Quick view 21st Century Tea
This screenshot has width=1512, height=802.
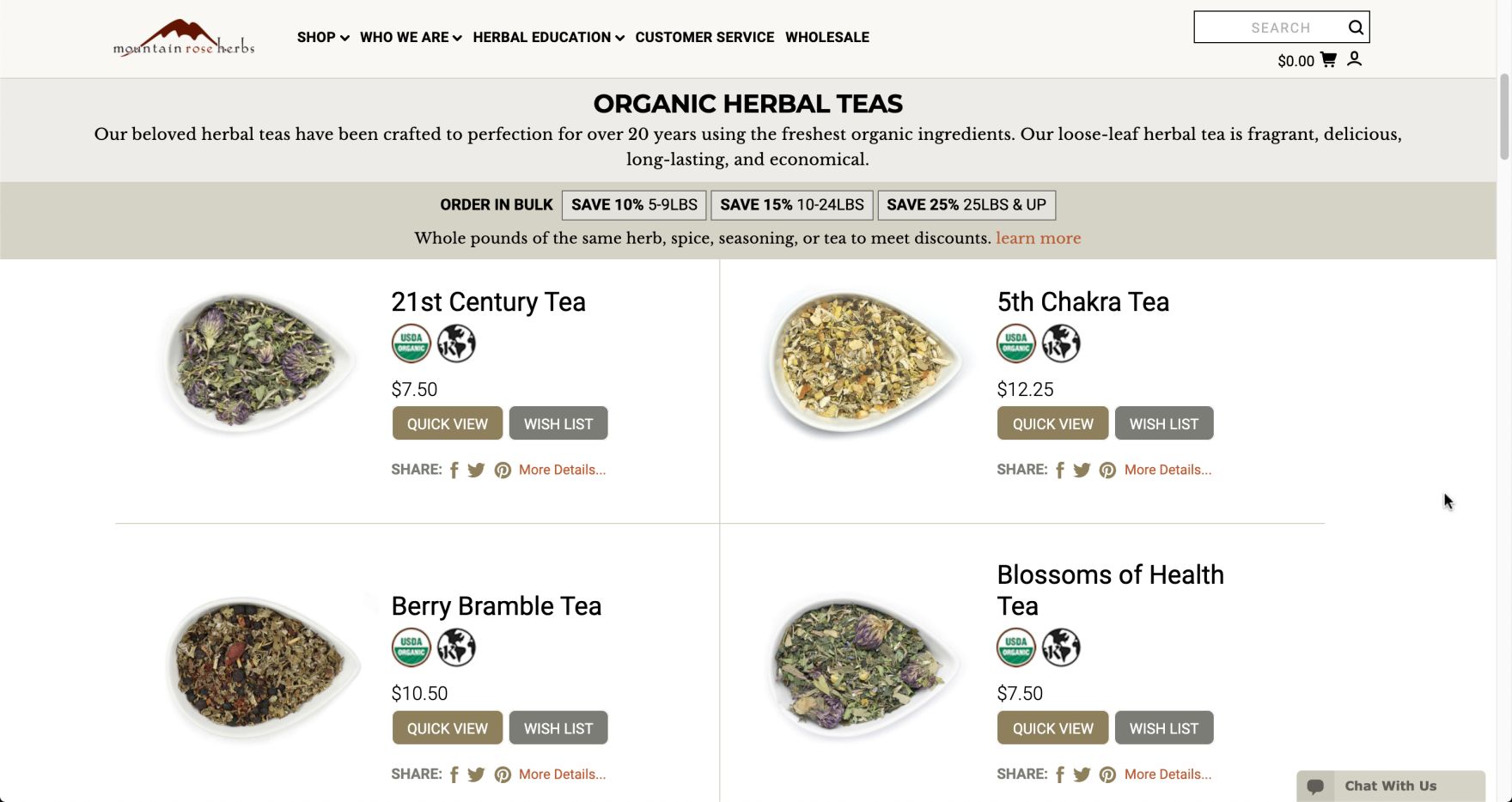(448, 423)
